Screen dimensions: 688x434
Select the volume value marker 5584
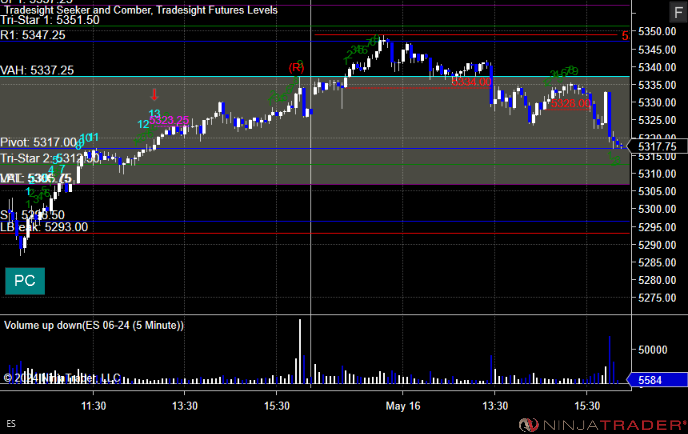click(657, 380)
